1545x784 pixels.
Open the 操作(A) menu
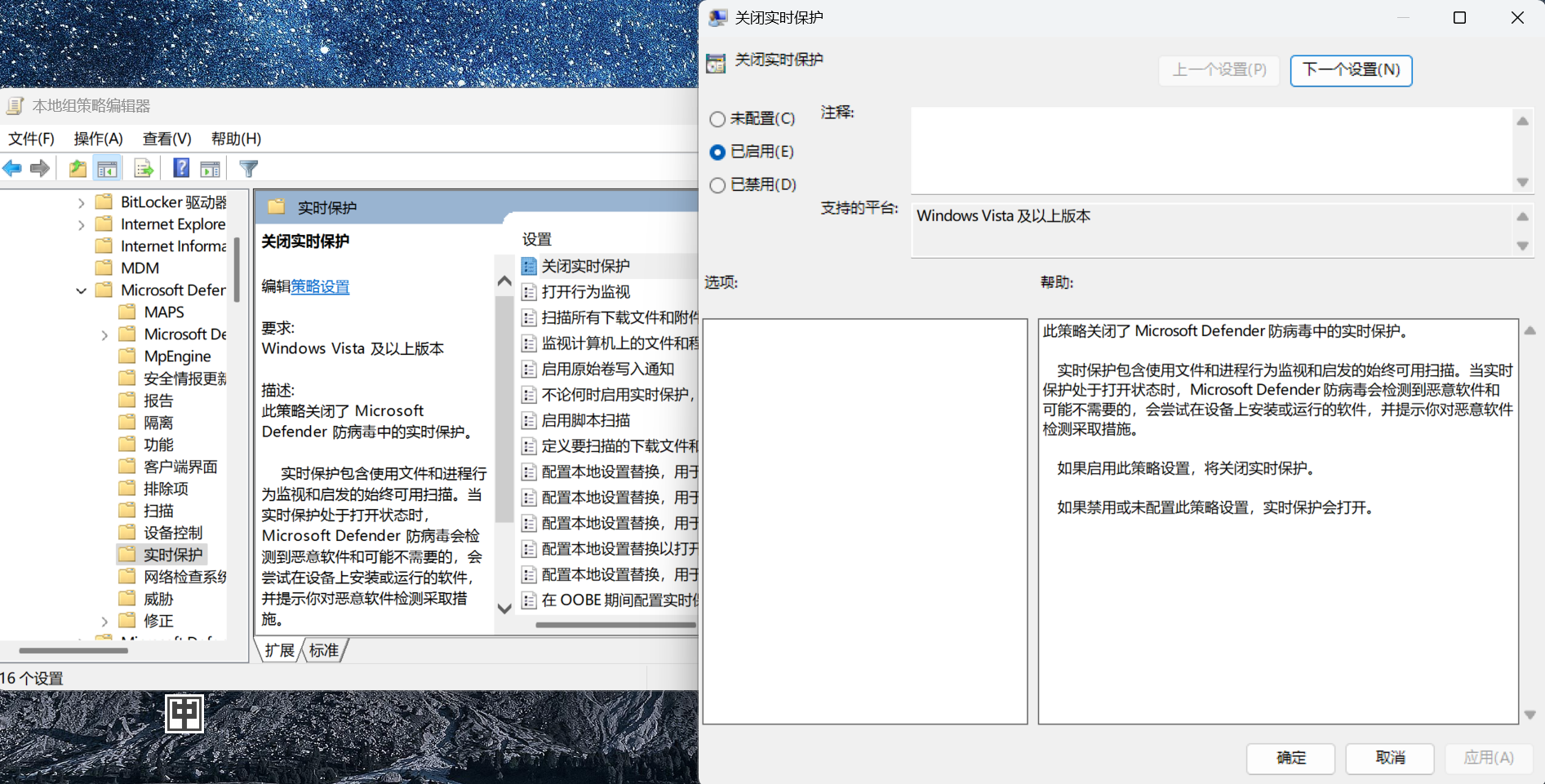[98, 139]
